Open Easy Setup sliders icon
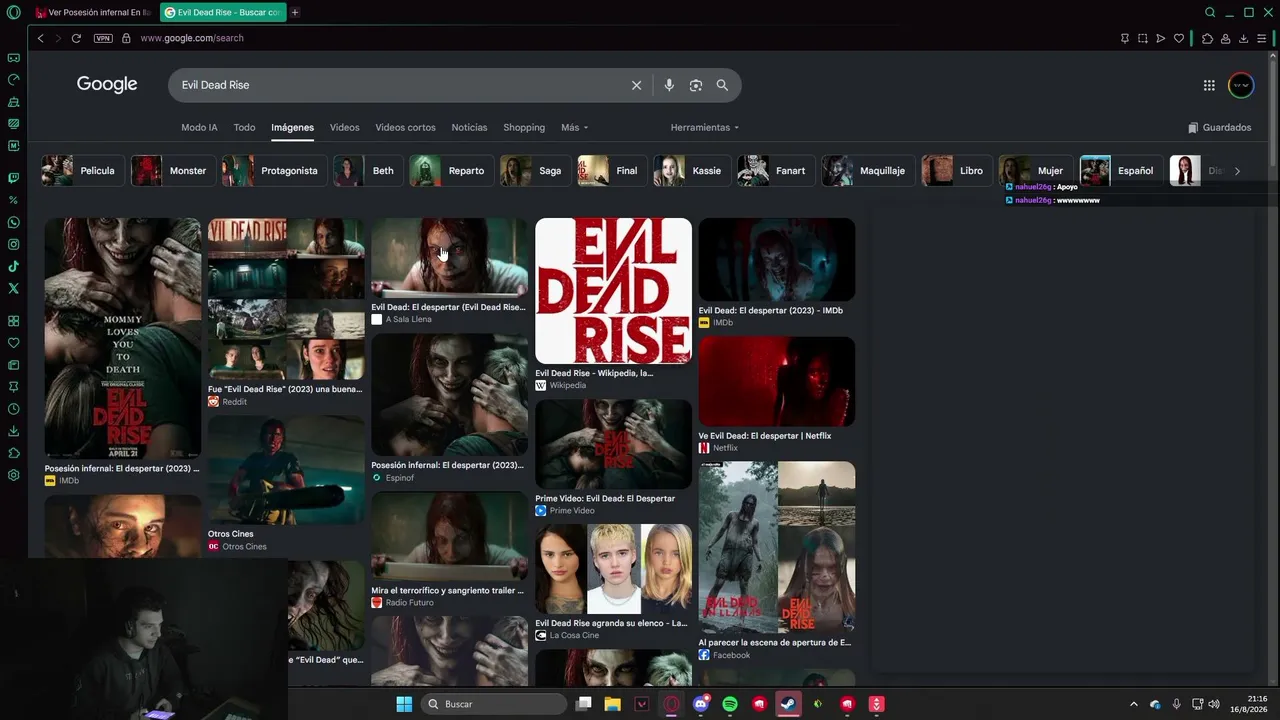 tap(1262, 38)
